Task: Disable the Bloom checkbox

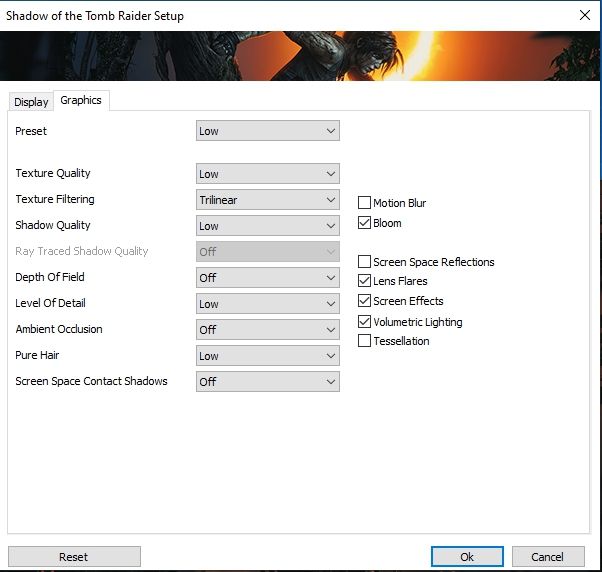Action: pos(364,223)
